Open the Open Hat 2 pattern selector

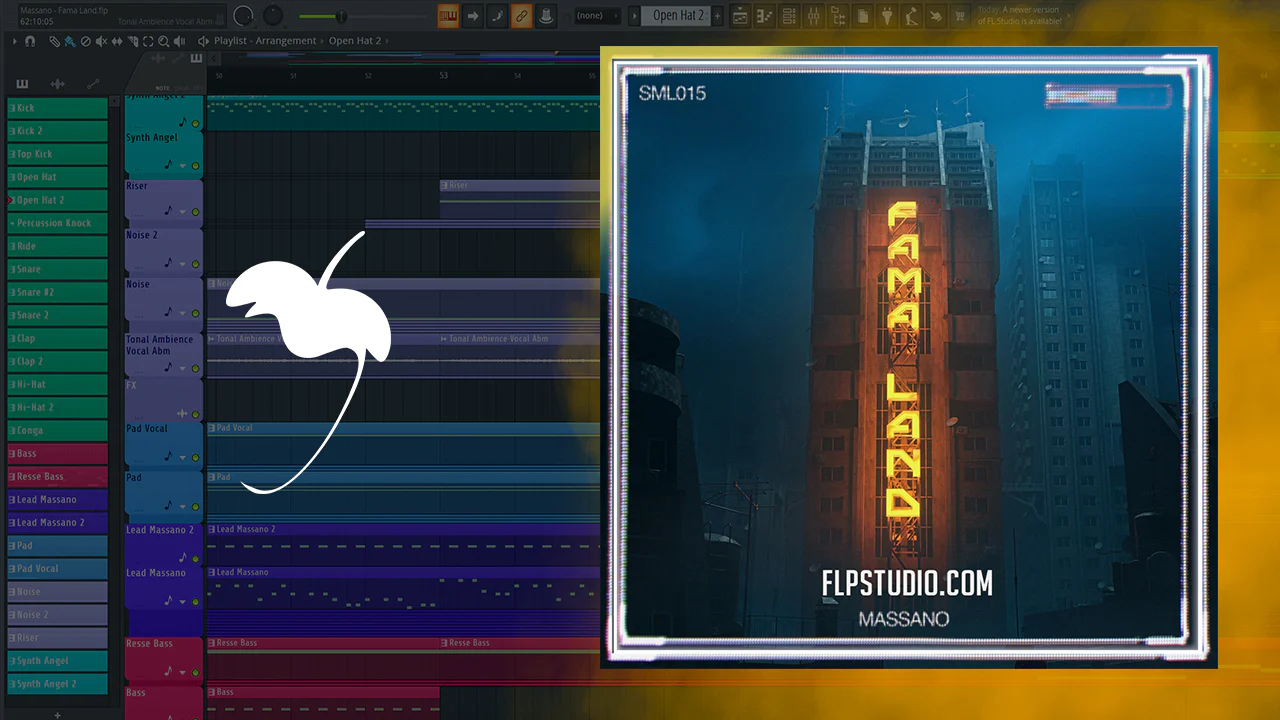tap(678, 16)
